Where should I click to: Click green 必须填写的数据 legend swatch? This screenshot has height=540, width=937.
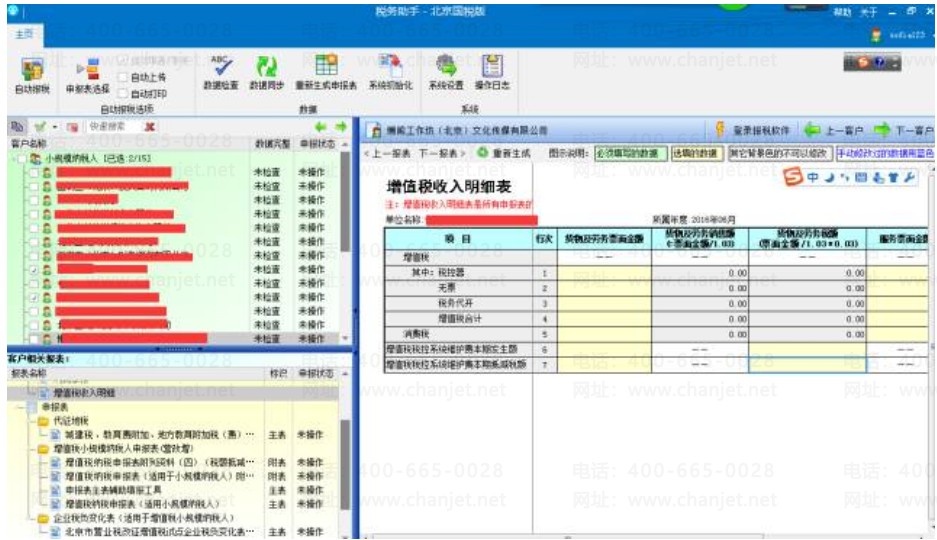[x=630, y=154]
